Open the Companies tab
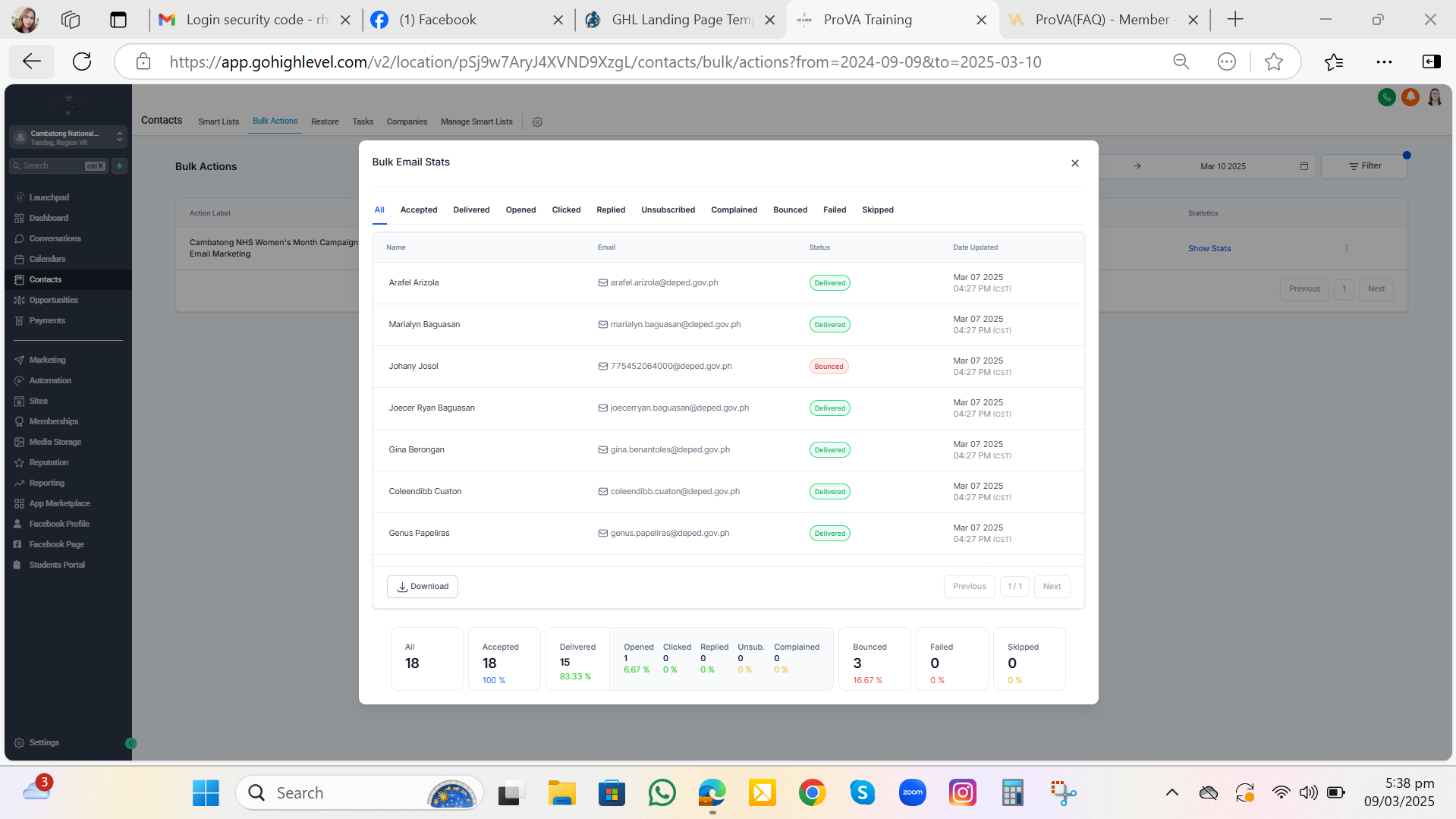Viewport: 1456px width, 819px height. (x=407, y=121)
